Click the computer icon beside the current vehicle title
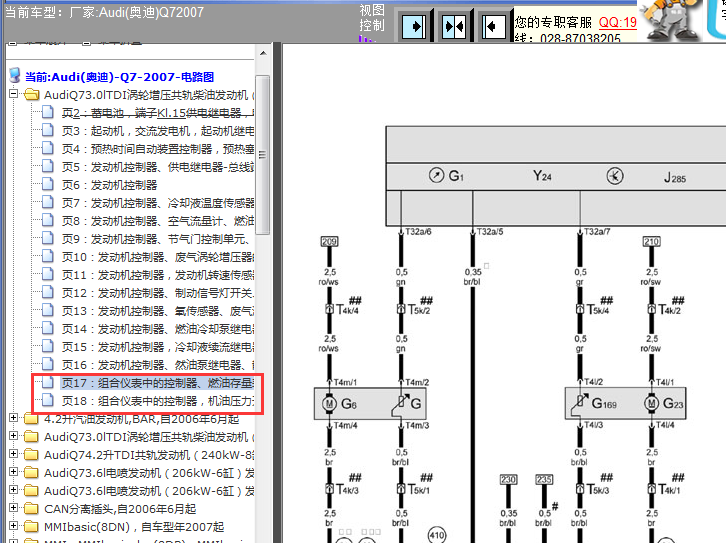This screenshot has width=726, height=543. tap(15, 75)
